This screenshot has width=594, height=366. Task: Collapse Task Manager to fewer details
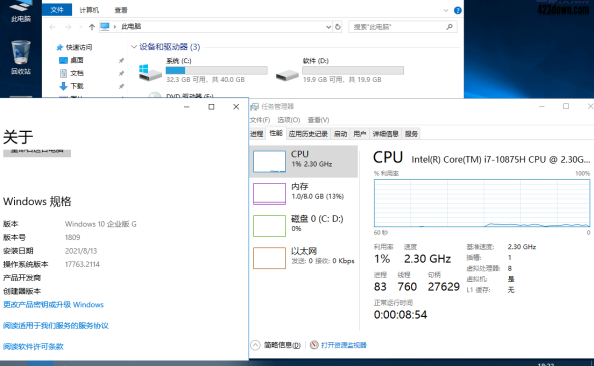(276, 345)
